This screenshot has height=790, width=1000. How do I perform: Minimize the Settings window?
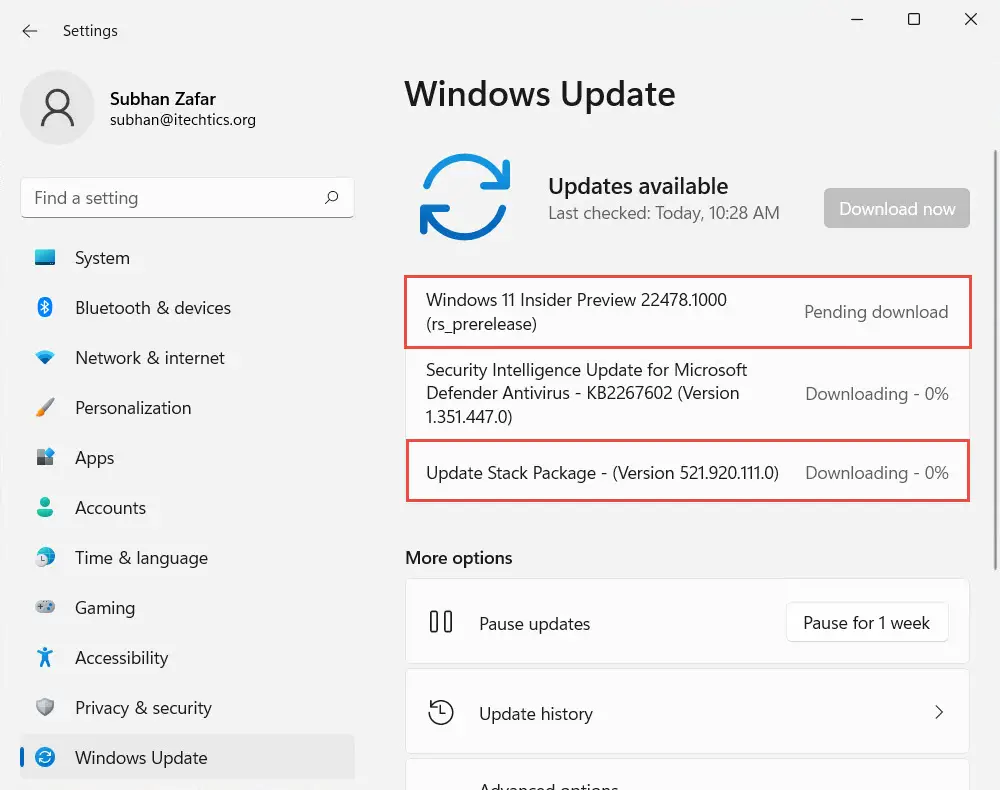coord(857,19)
